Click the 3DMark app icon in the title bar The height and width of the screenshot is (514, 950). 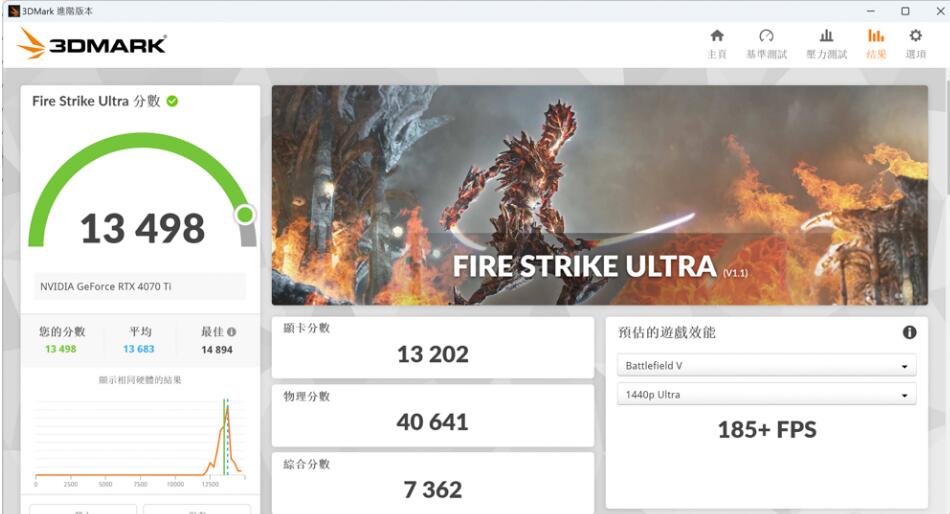(14, 11)
